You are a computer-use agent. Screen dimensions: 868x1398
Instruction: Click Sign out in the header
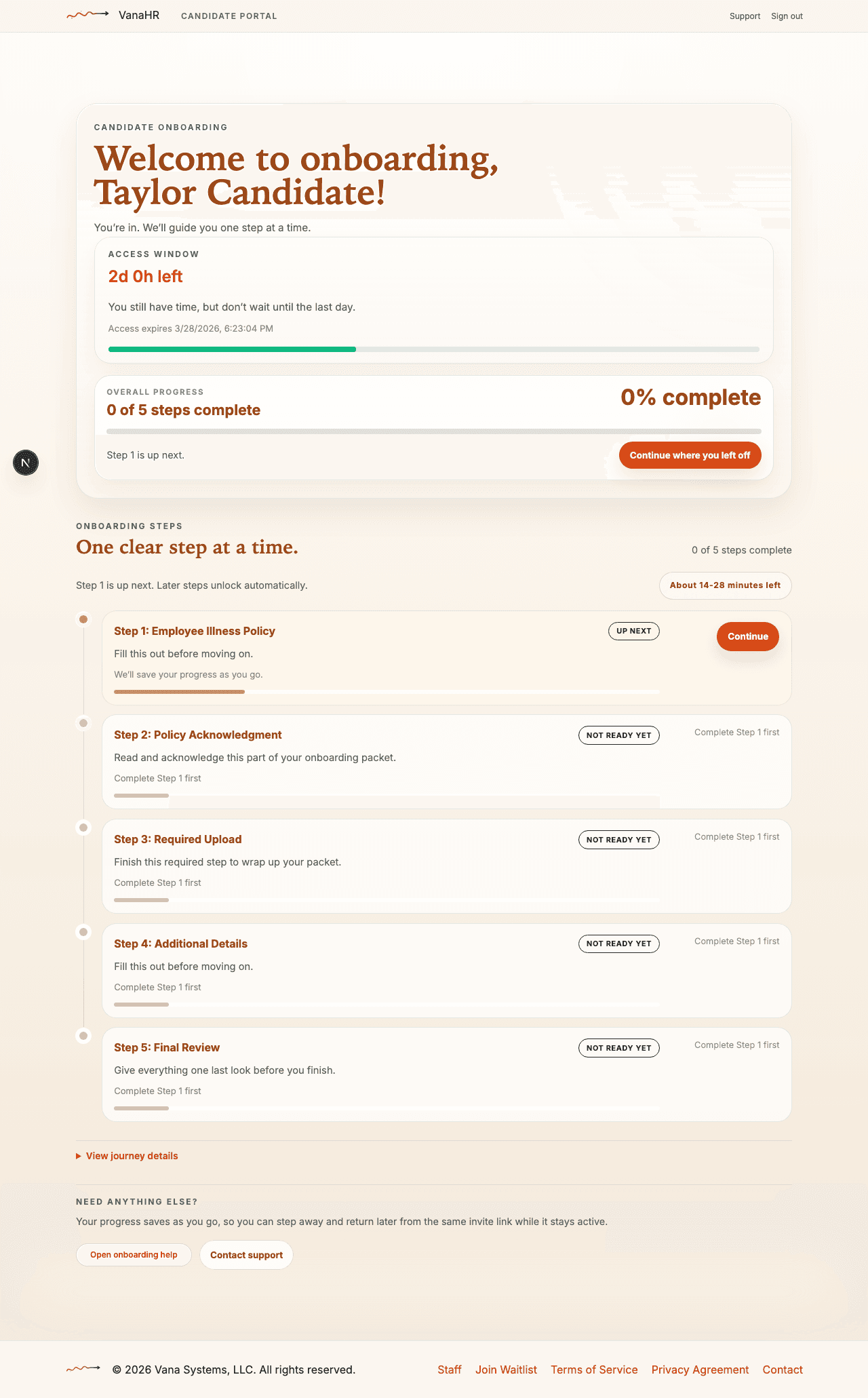787,16
